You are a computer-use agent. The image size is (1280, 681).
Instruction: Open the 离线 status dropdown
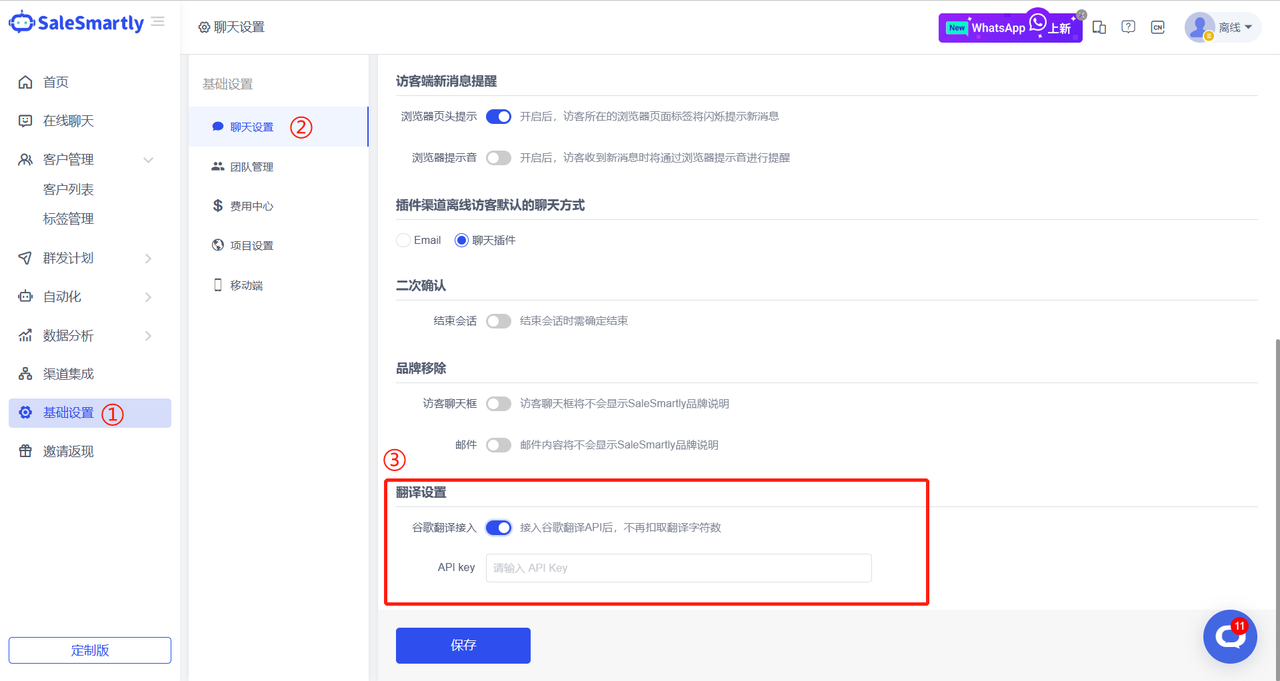(x=1235, y=27)
